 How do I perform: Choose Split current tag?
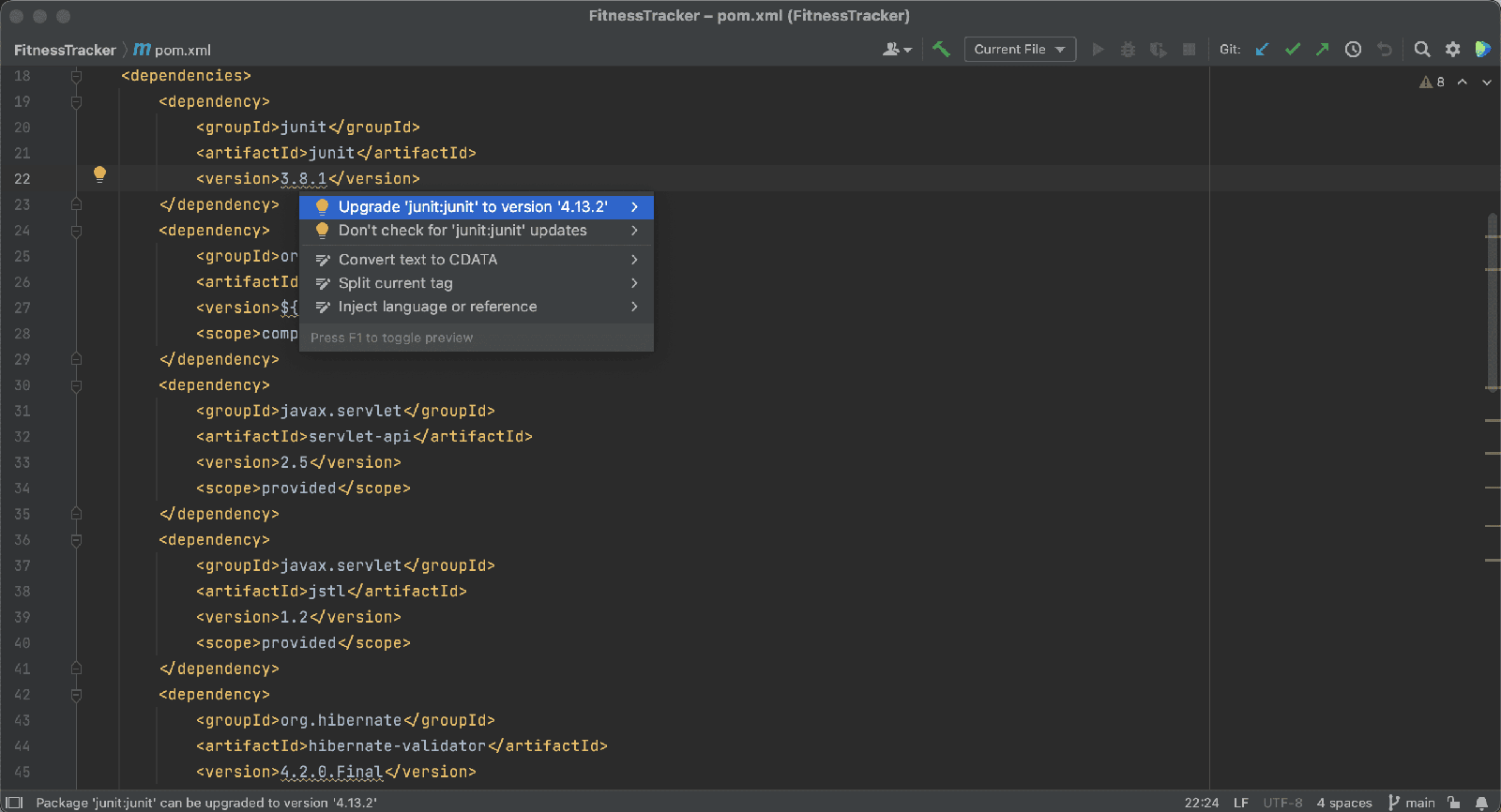pyautogui.click(x=476, y=283)
